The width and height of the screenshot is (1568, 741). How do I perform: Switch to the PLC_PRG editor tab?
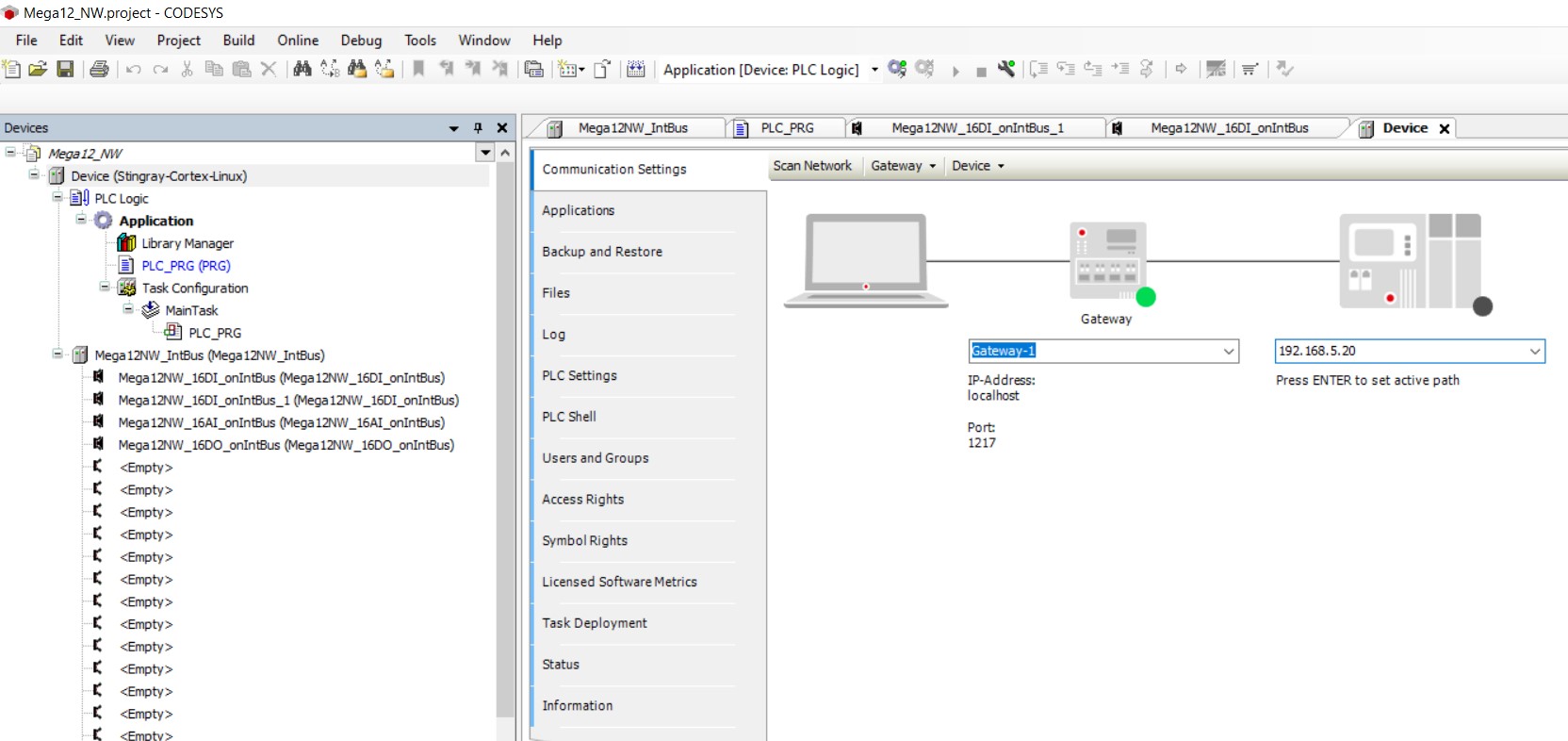pos(787,128)
